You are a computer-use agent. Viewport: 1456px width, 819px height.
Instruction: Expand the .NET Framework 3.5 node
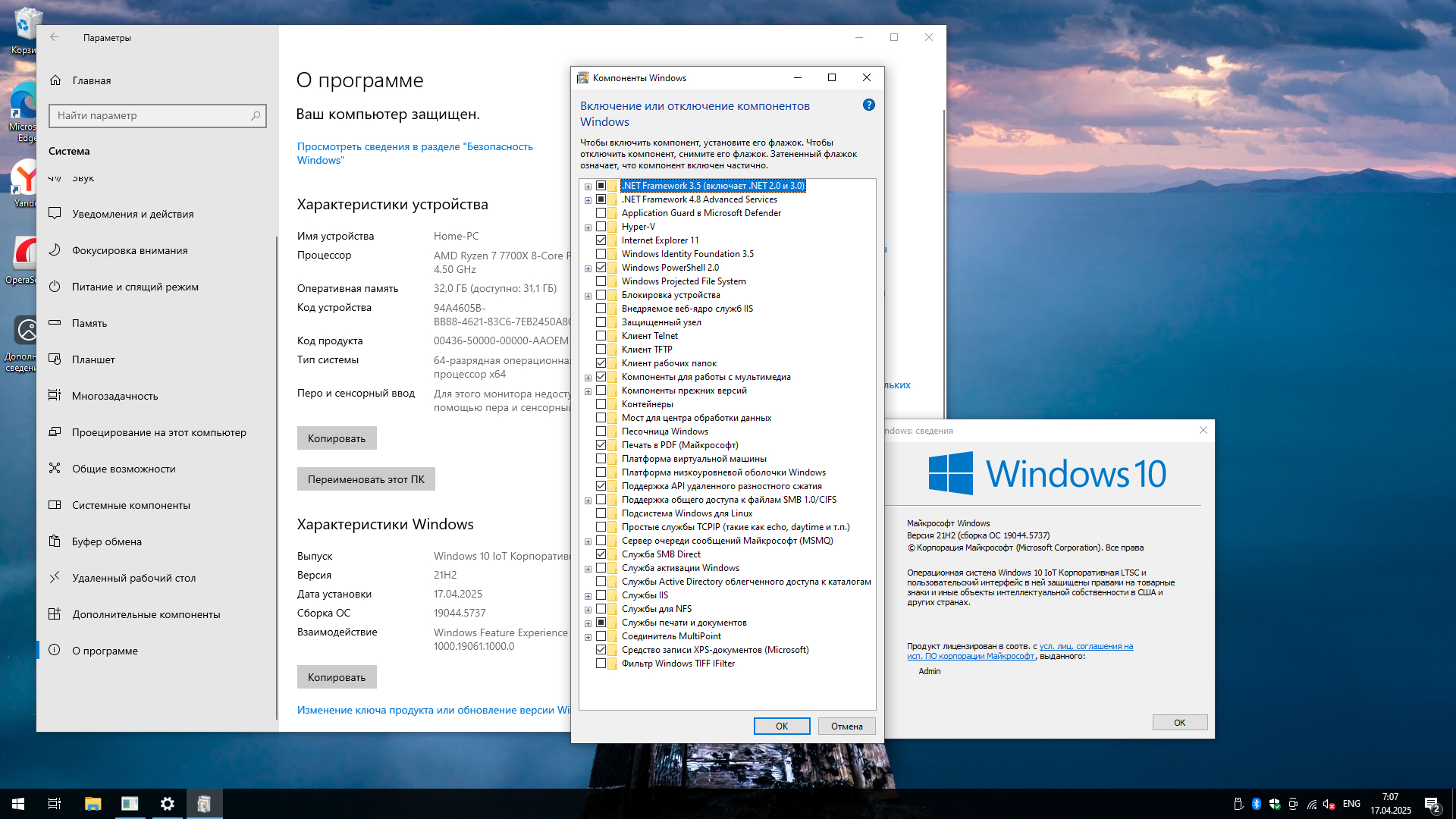click(588, 187)
